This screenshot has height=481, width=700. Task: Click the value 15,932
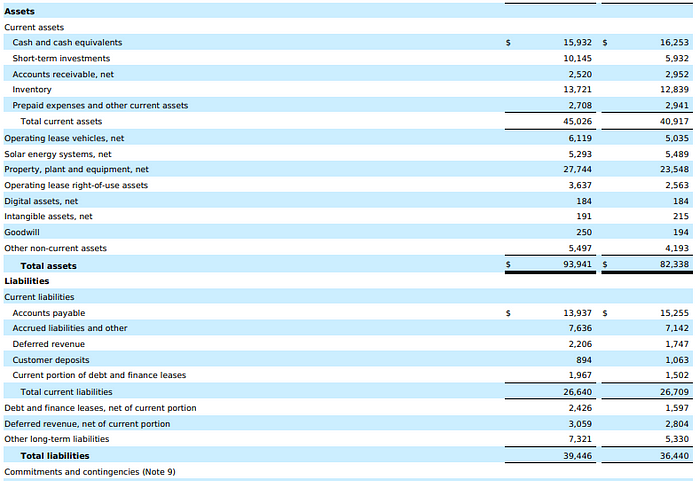click(x=577, y=42)
